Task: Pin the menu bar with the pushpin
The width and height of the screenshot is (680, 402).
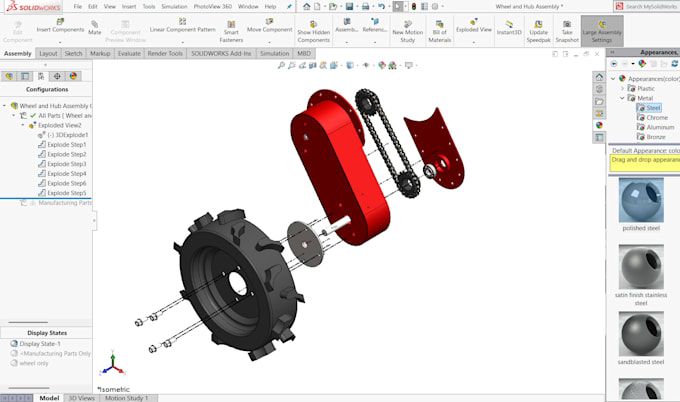Action: coord(289,7)
